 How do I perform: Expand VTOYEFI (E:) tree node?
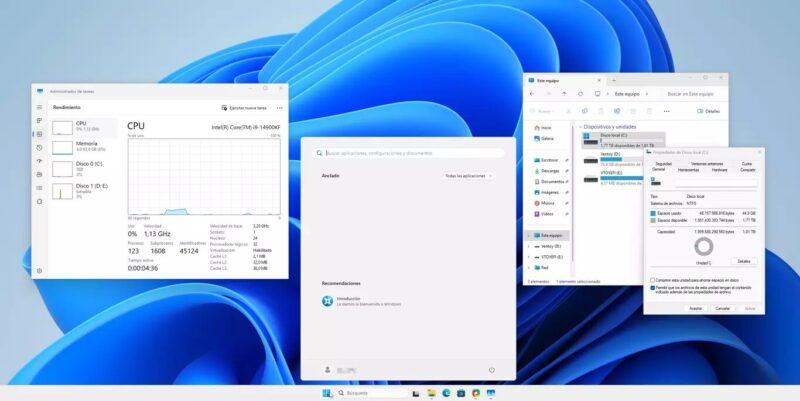tap(529, 257)
